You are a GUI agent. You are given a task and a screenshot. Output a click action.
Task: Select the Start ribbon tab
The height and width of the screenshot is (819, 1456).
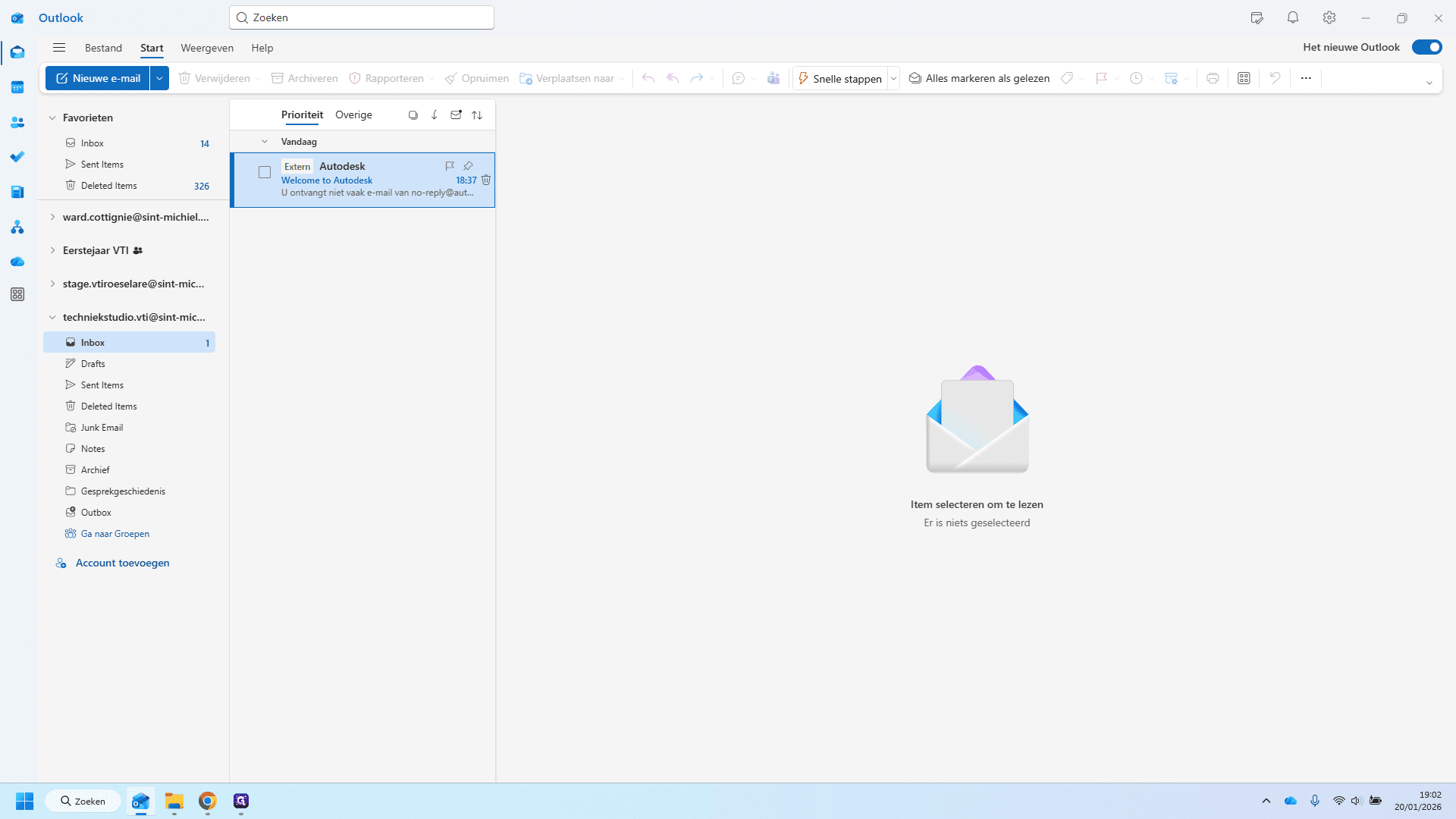click(x=152, y=48)
